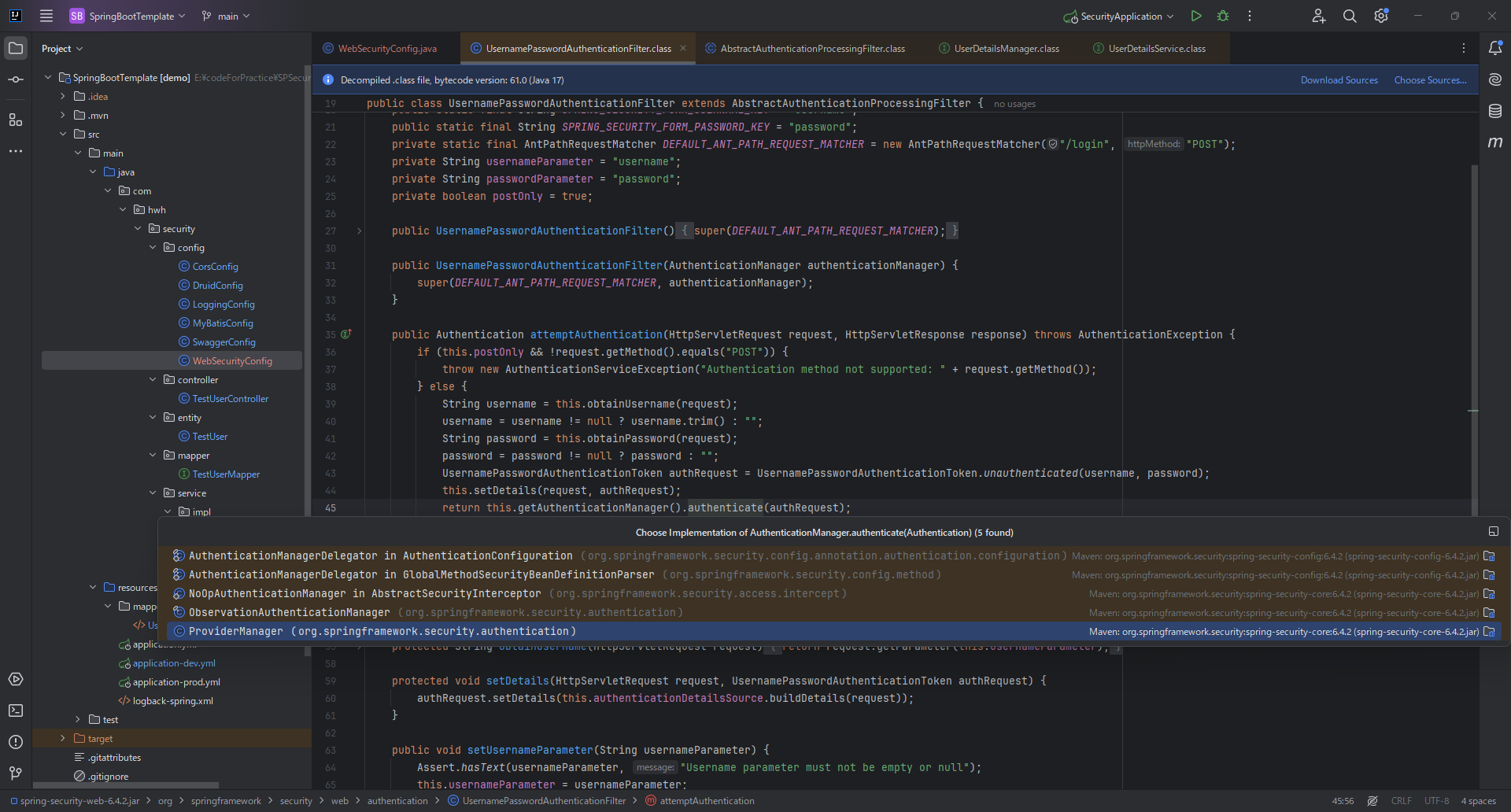
Task: Open IDE settings gear
Action: pos(1381,16)
